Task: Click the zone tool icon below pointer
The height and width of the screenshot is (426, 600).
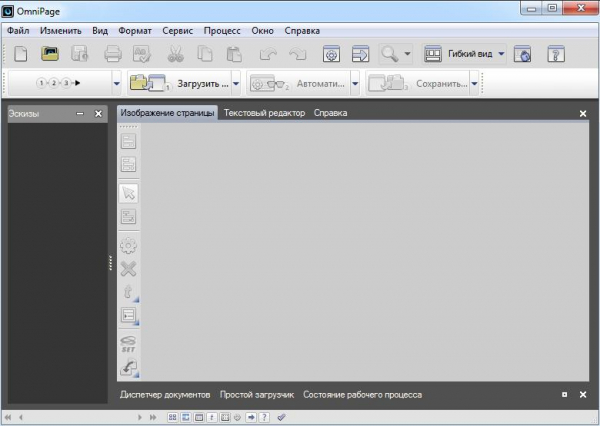Action: pyautogui.click(x=128, y=217)
